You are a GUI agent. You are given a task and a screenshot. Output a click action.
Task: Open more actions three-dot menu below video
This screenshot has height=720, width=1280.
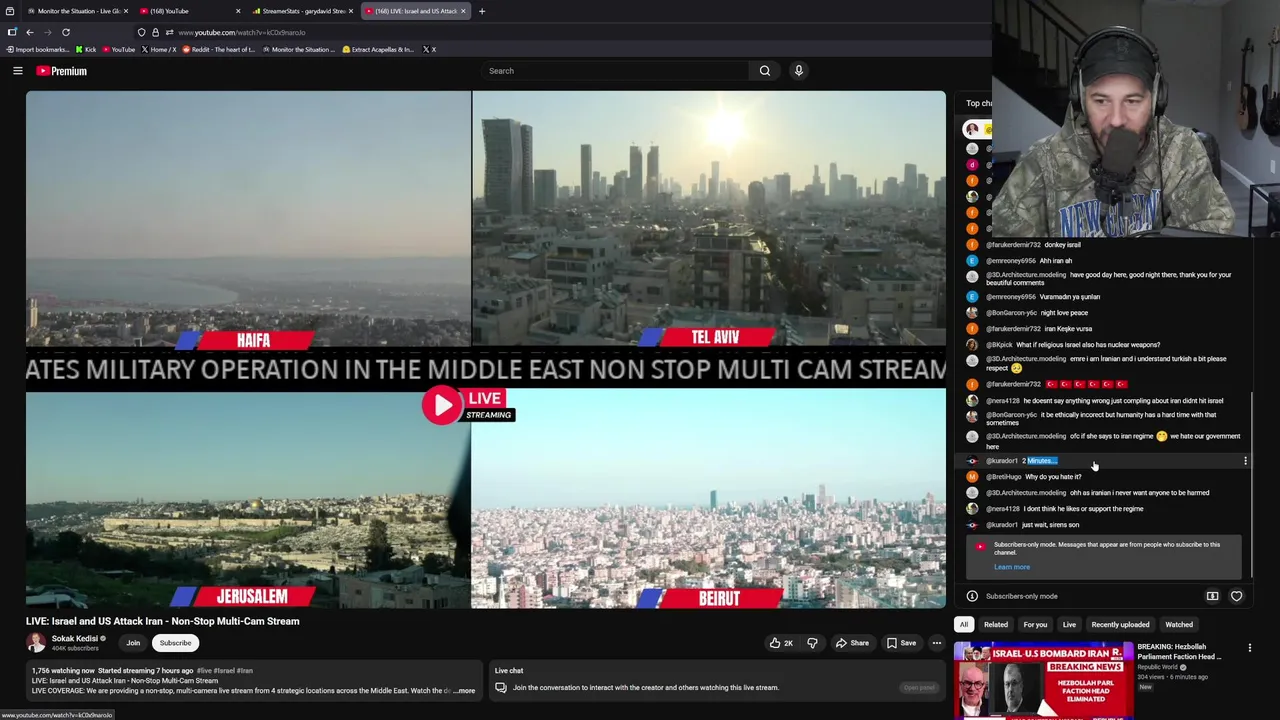coord(936,643)
